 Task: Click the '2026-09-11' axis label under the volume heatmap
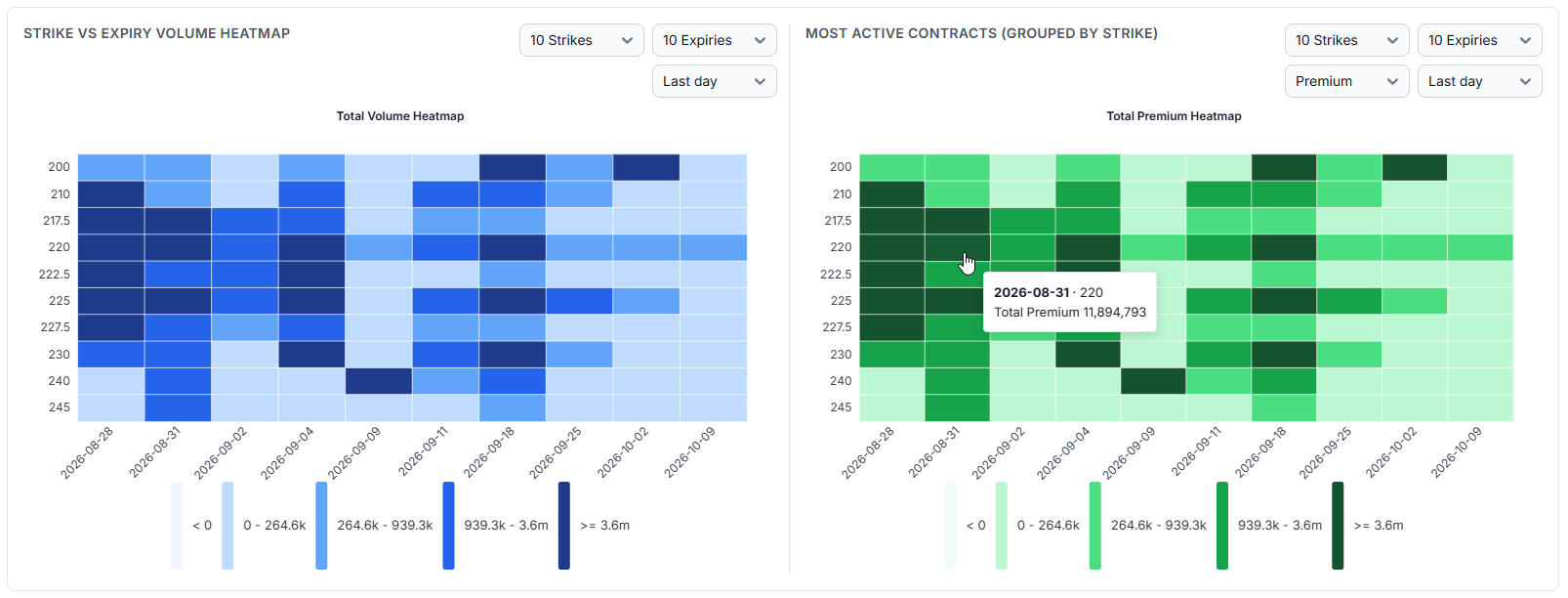pyautogui.click(x=424, y=452)
